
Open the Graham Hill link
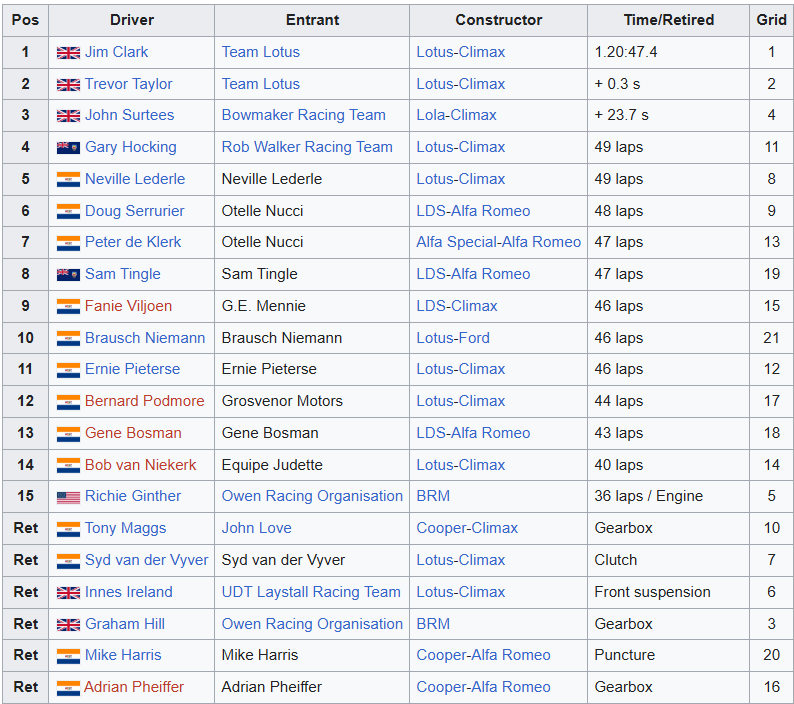point(125,624)
